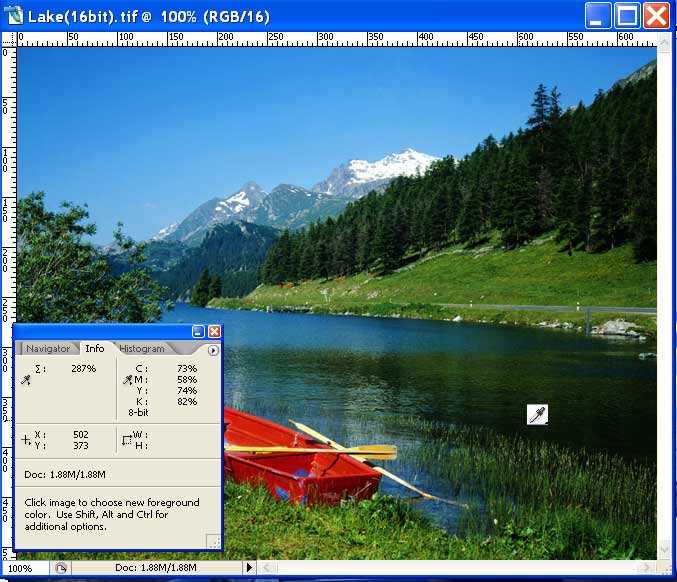This screenshot has height=582, width=677.
Task: Open the Histogram tab
Action: tap(142, 349)
